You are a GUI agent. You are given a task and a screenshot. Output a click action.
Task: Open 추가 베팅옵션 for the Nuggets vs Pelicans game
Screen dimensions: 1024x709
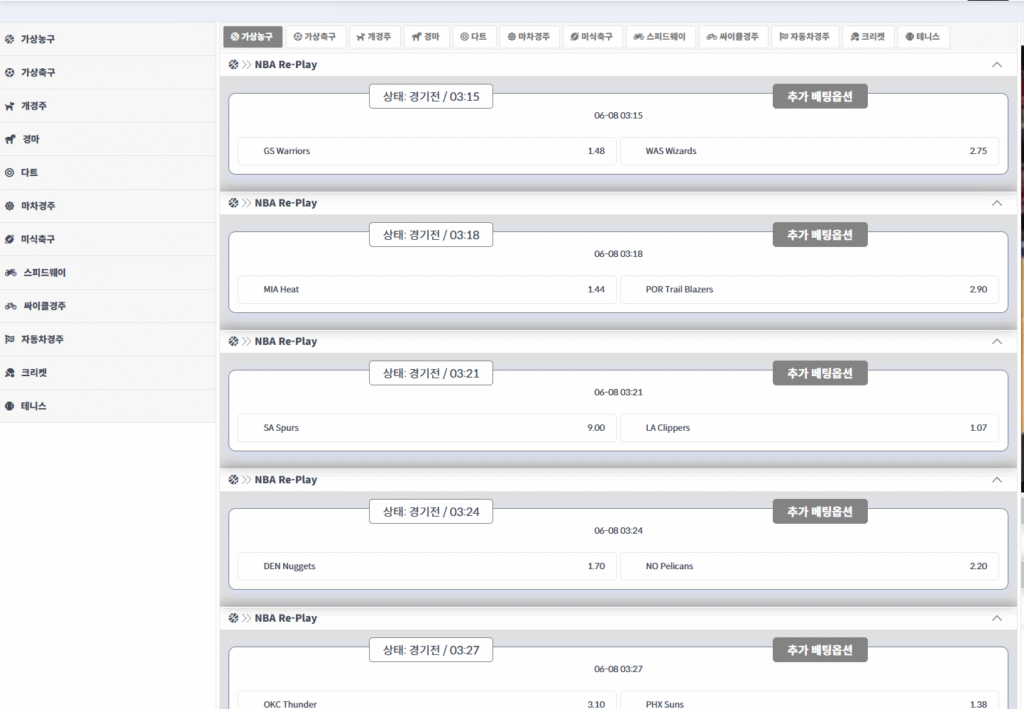pos(820,512)
